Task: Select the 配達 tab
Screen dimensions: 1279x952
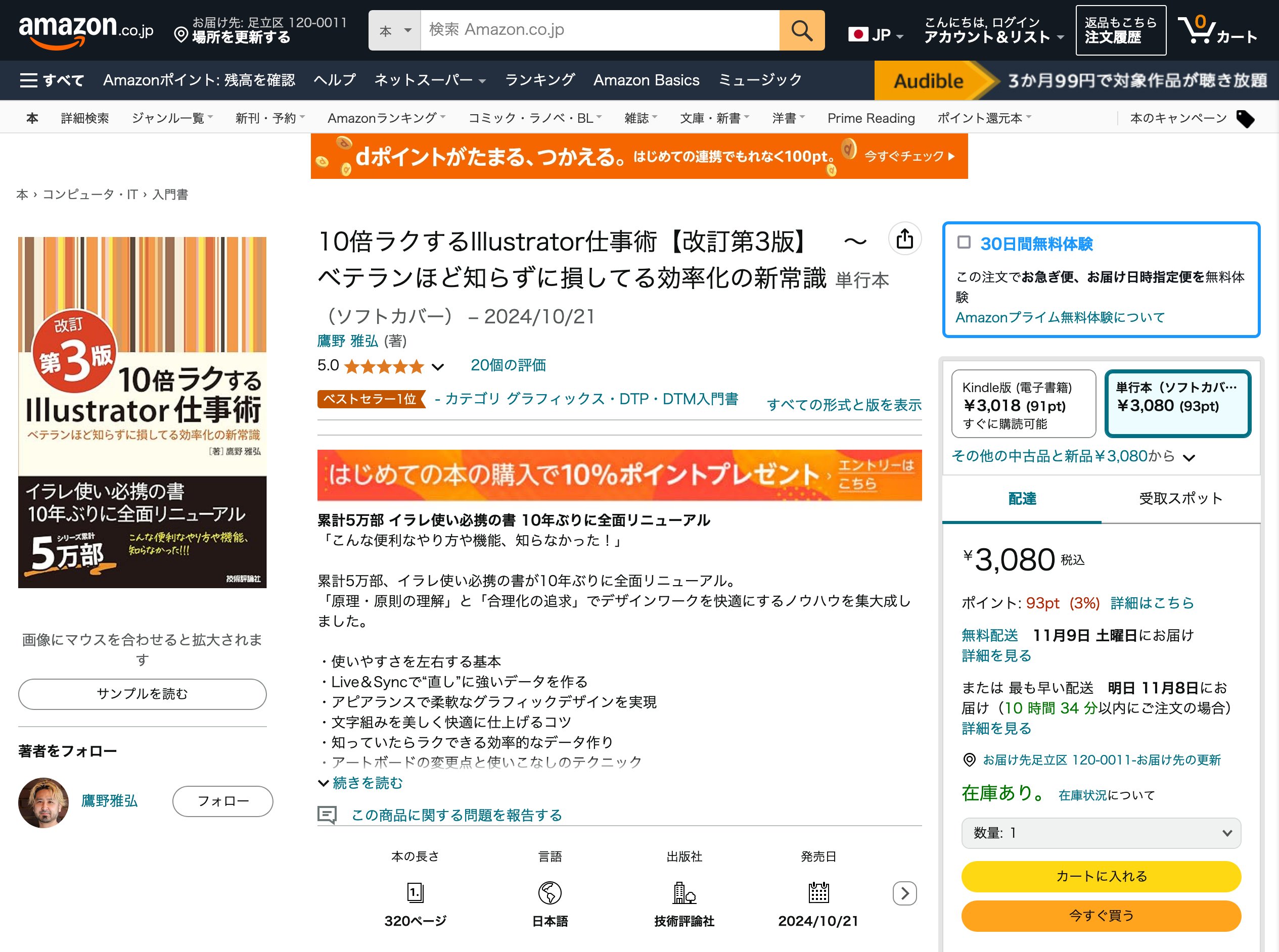Action: (x=1022, y=498)
